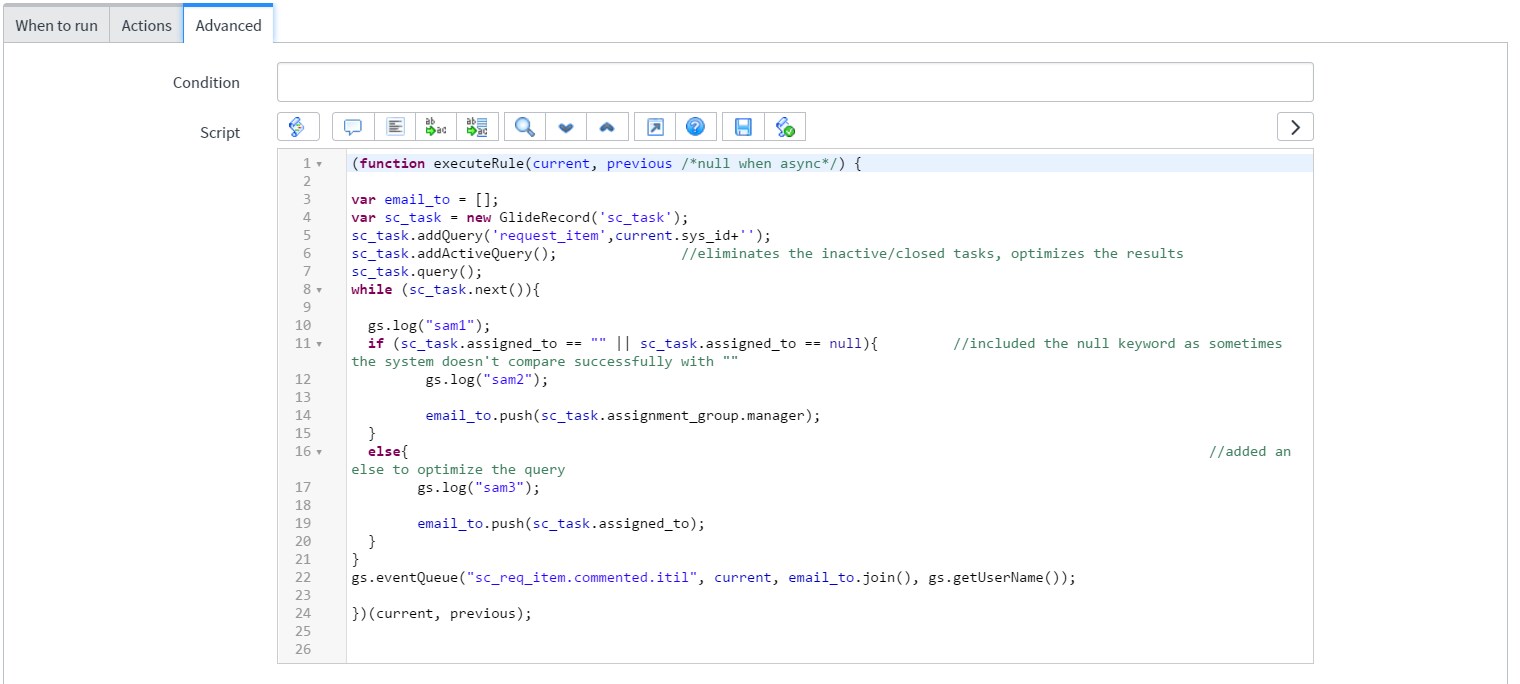Click the Find Previous up arrow
Viewport: 1520px width, 684px height.
pos(607,127)
